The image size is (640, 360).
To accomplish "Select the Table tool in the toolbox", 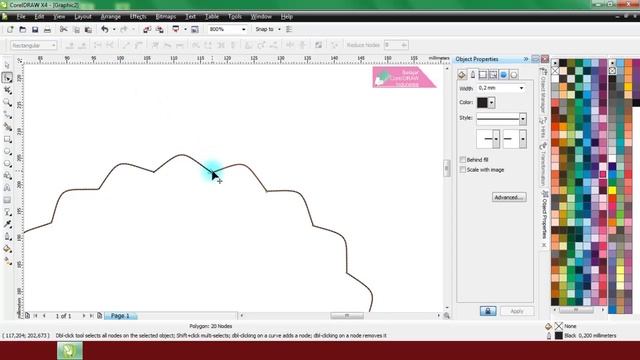I will pos(7,200).
